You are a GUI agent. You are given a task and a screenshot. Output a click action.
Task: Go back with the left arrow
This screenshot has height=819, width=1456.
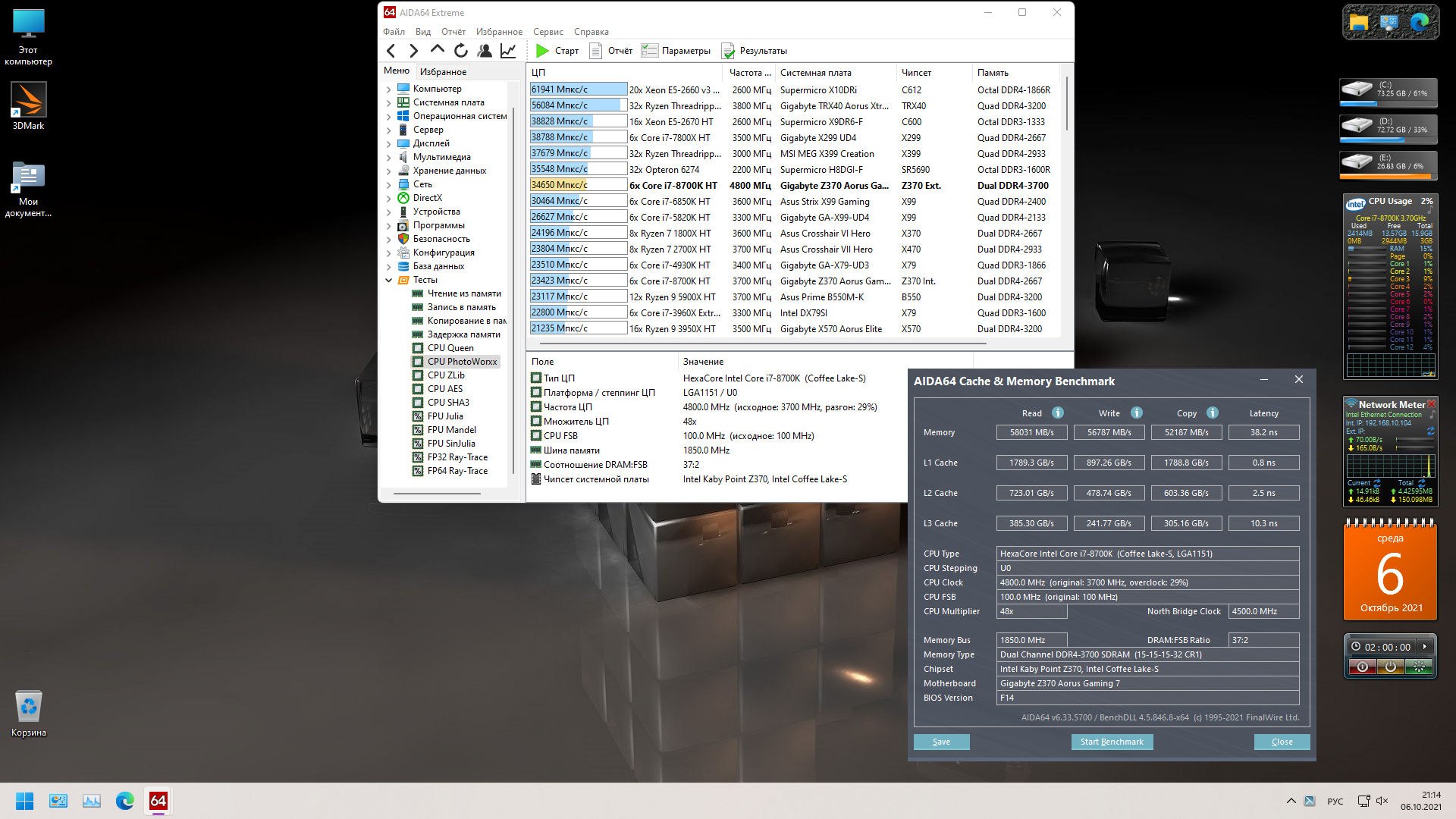click(x=391, y=51)
